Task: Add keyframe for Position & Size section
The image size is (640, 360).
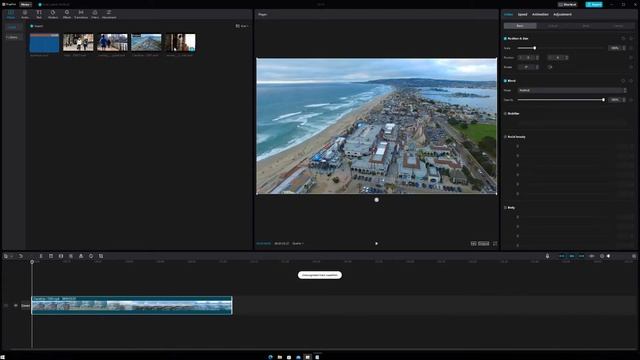Action: click(631, 38)
